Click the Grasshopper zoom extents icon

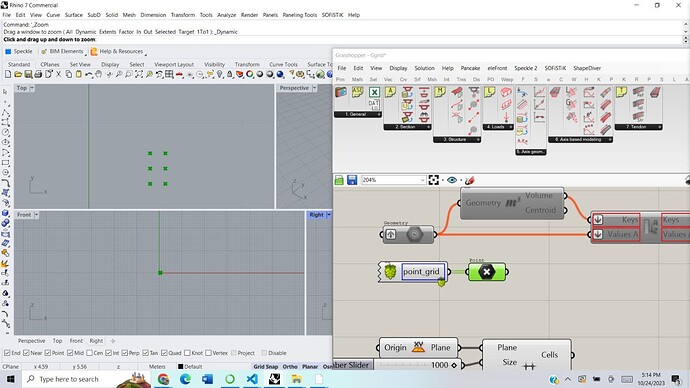433,180
